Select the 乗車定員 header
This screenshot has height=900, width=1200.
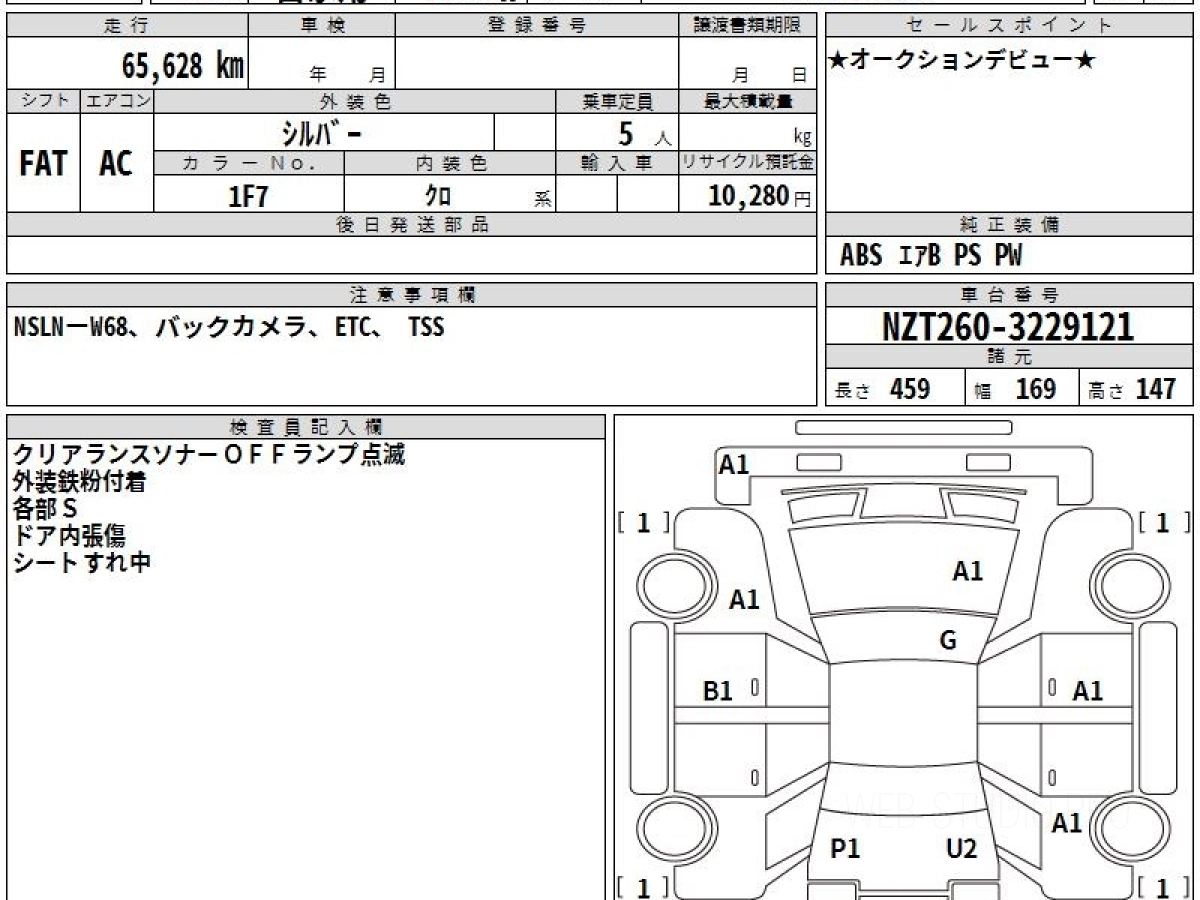[617, 101]
